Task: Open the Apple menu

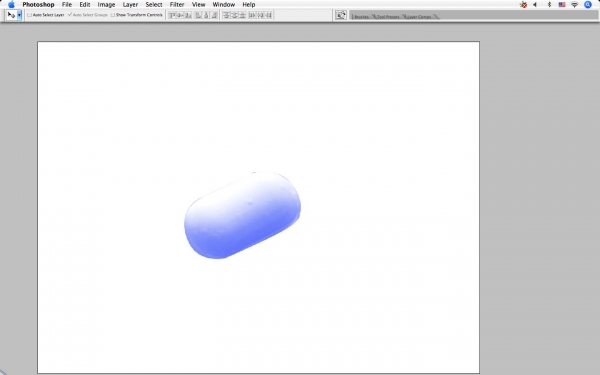Action: tap(11, 5)
